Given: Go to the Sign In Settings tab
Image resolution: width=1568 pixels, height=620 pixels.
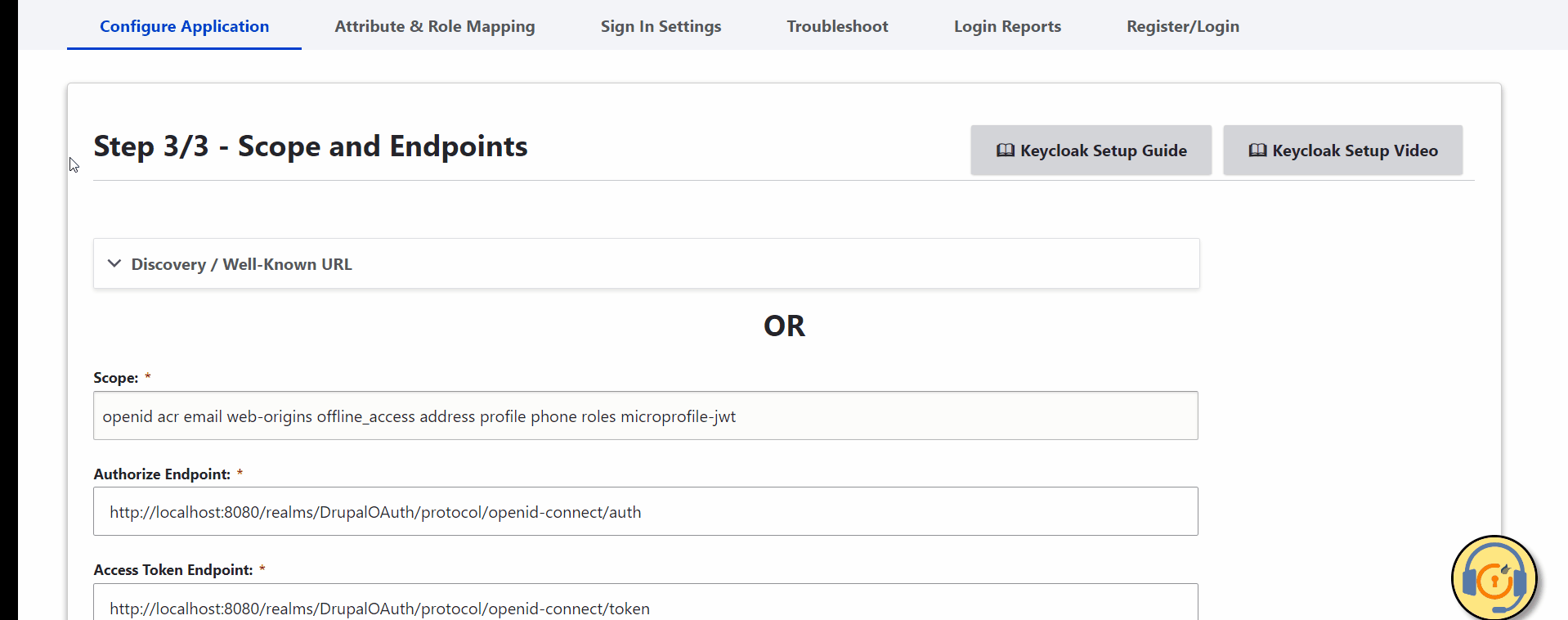Looking at the screenshot, I should tap(661, 26).
